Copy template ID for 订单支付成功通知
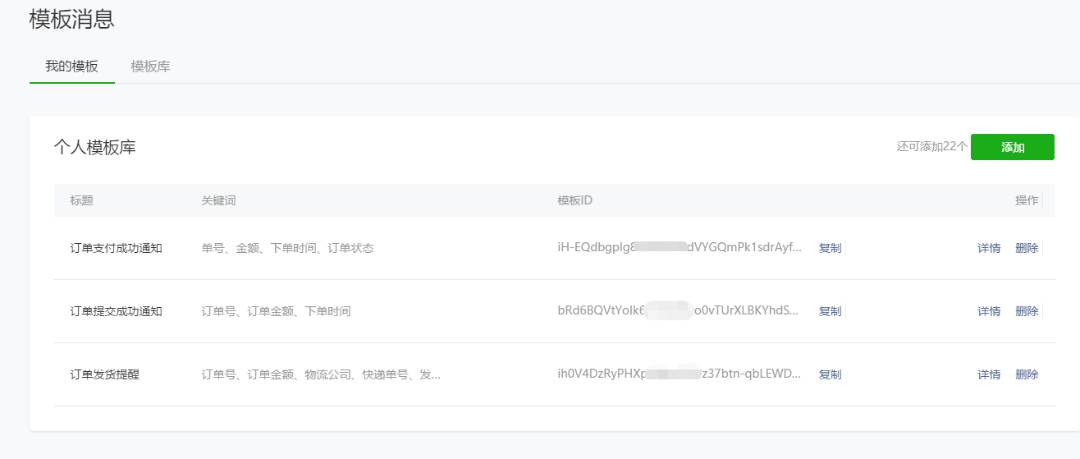Viewport: 1080px width, 459px height. click(829, 248)
